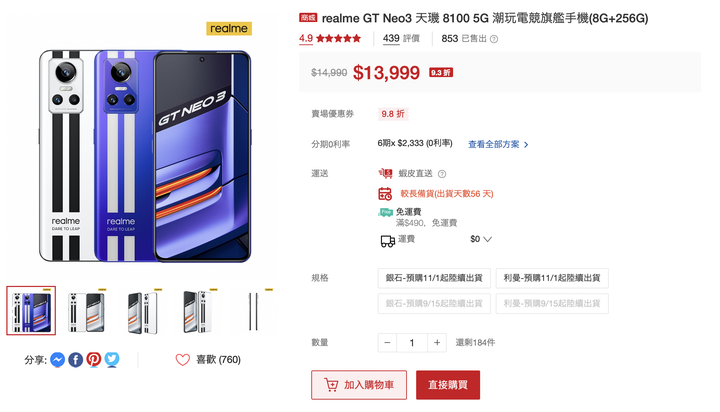Screen dimensions: 720x412
Task: Open help icon beside 蝦皮直送
Action: [x=442, y=174]
